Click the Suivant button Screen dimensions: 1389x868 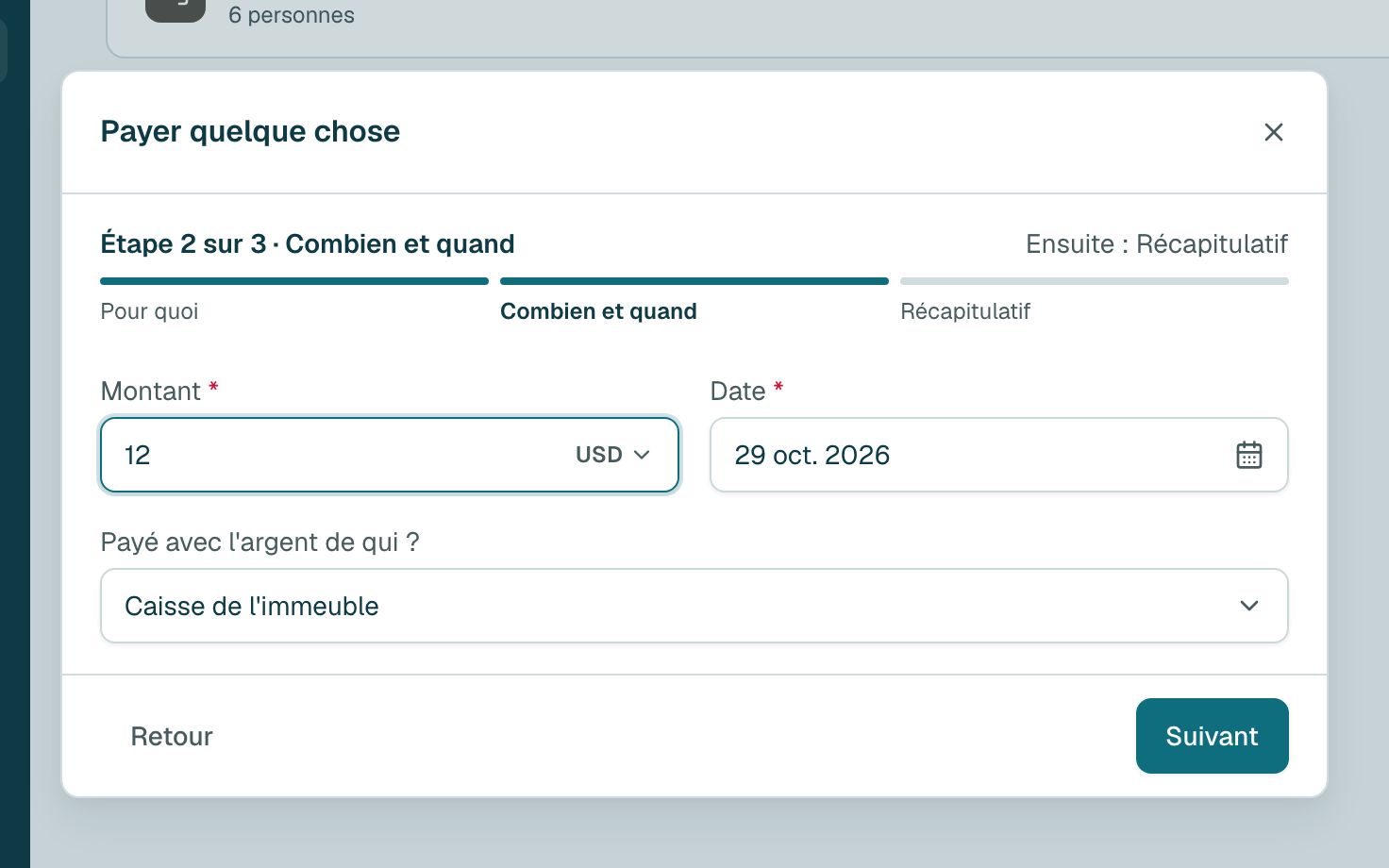click(1212, 736)
